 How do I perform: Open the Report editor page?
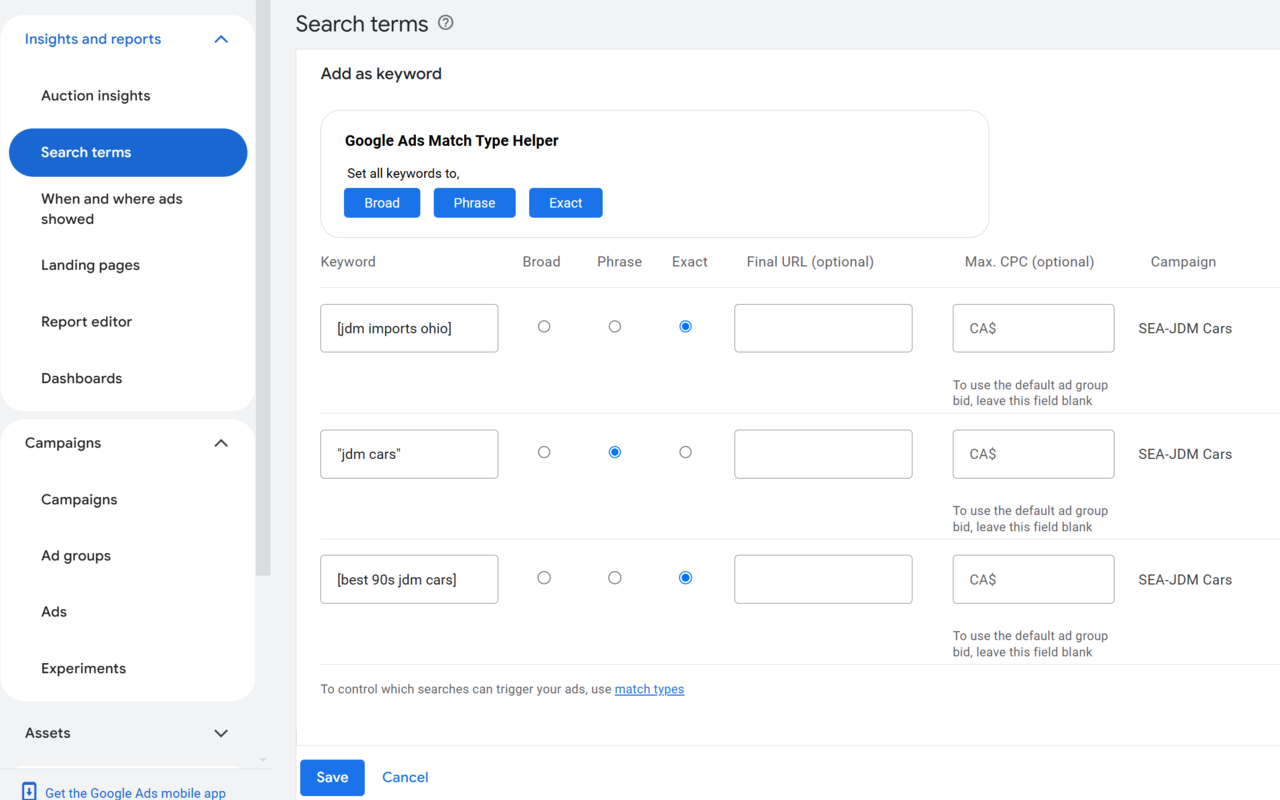click(86, 321)
